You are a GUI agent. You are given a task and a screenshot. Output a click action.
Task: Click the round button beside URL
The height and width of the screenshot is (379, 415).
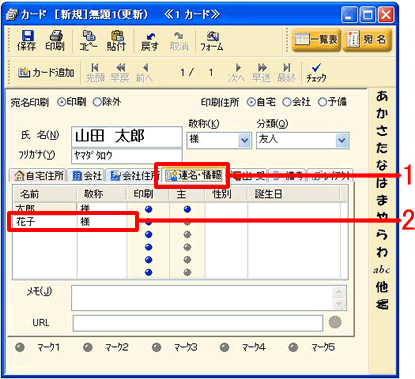tap(335, 322)
